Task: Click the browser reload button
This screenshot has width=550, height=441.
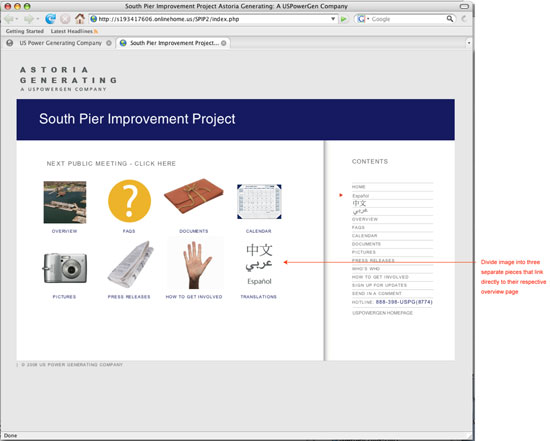Action: 51,19
